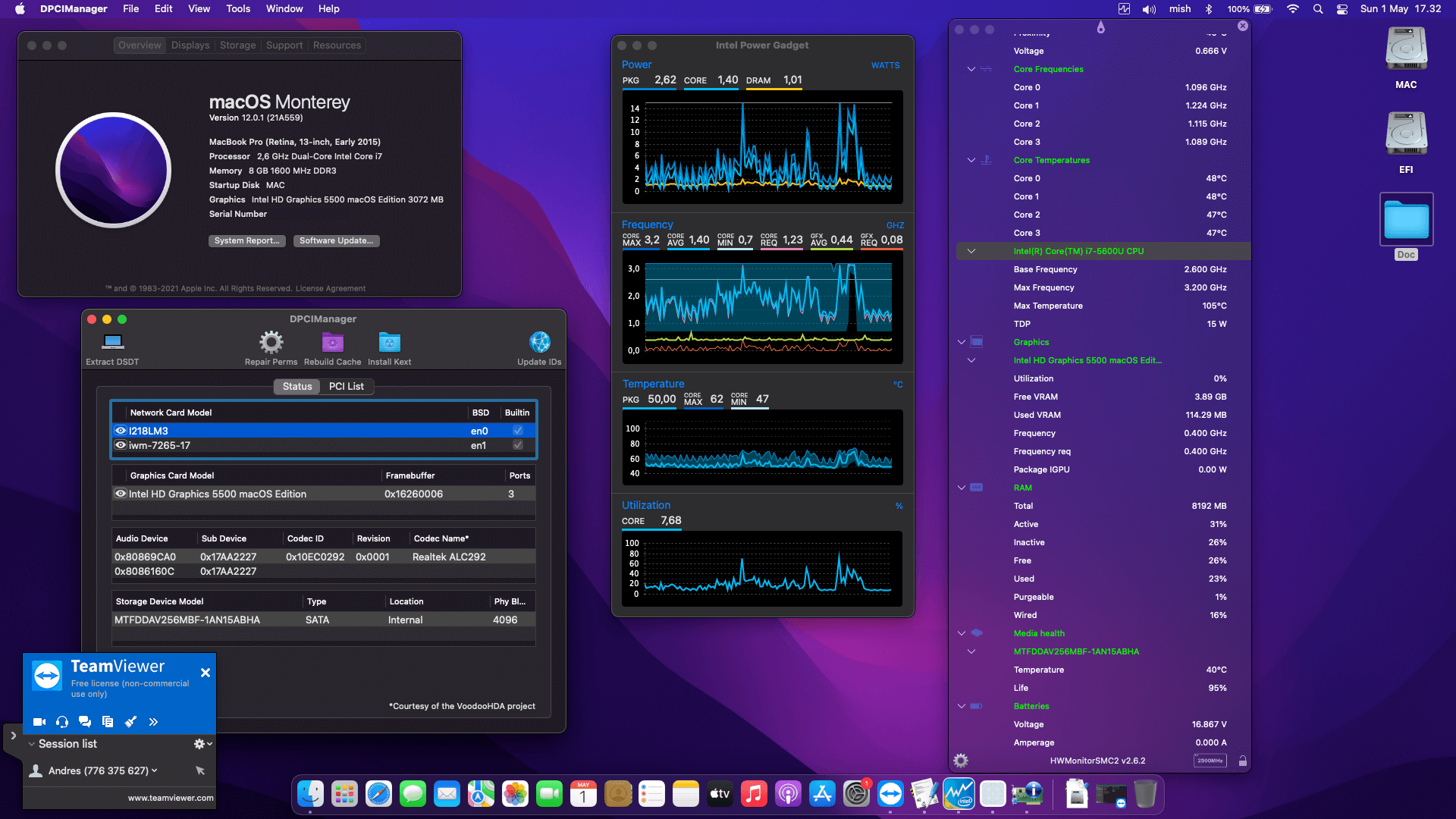Viewport: 1456px width, 819px height.
Task: Open License Agreement link
Action: [x=331, y=288]
